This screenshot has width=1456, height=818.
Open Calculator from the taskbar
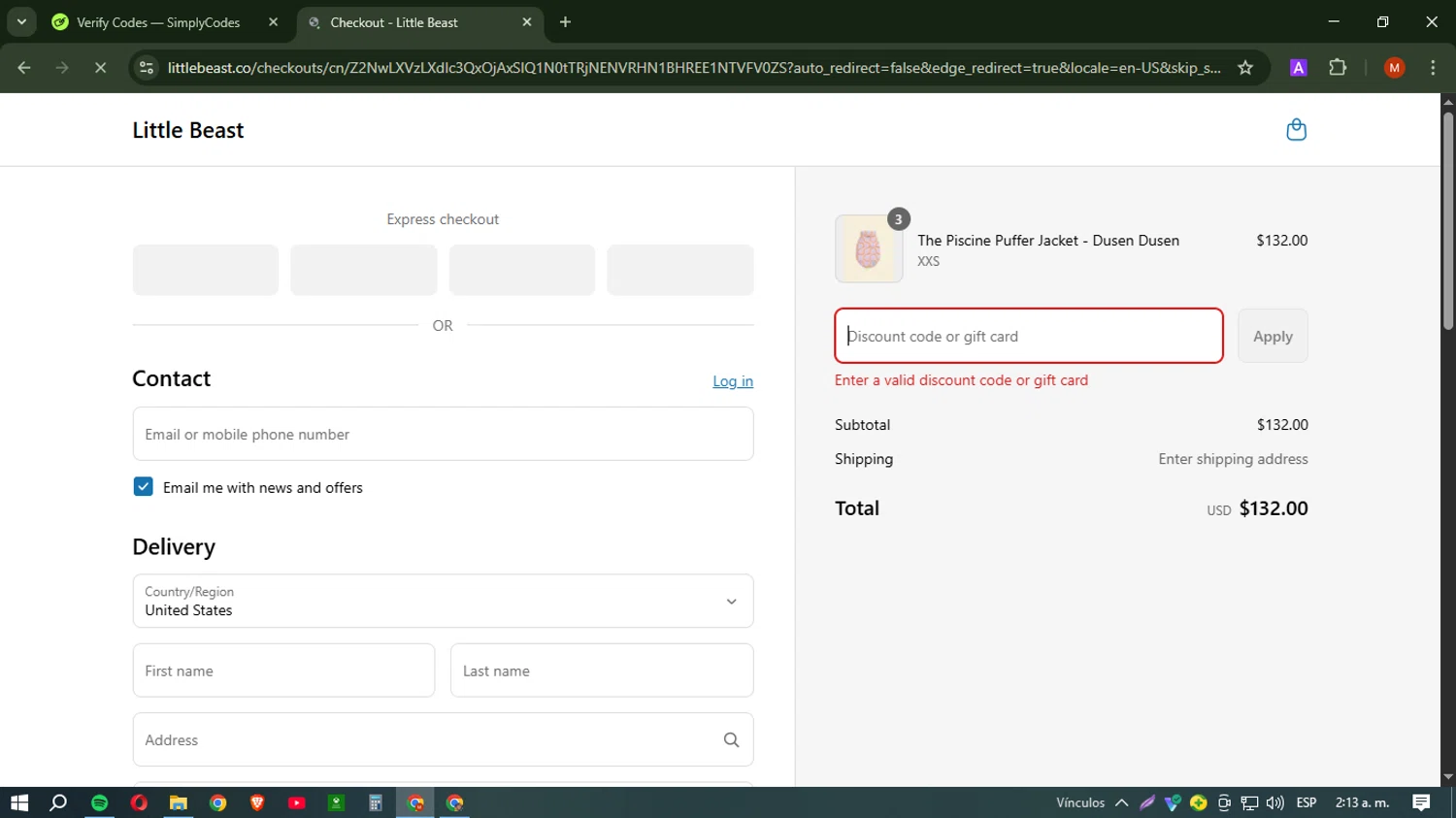376,802
